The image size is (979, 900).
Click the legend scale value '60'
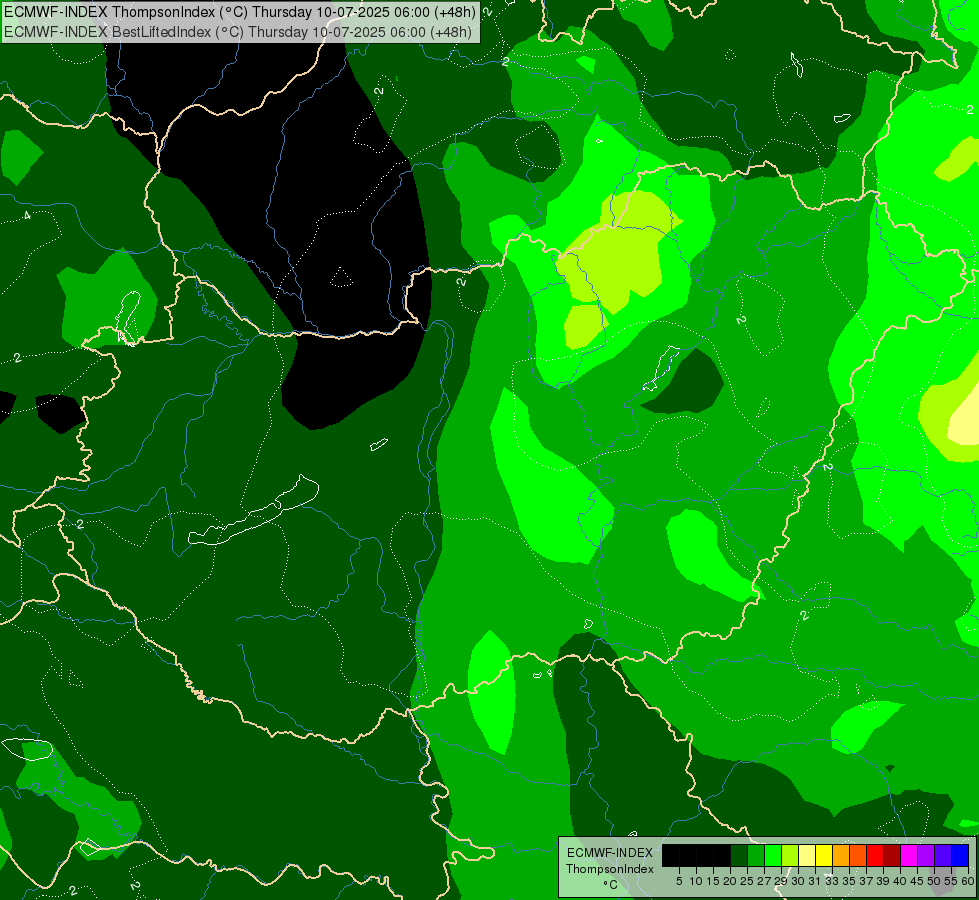coord(968,881)
